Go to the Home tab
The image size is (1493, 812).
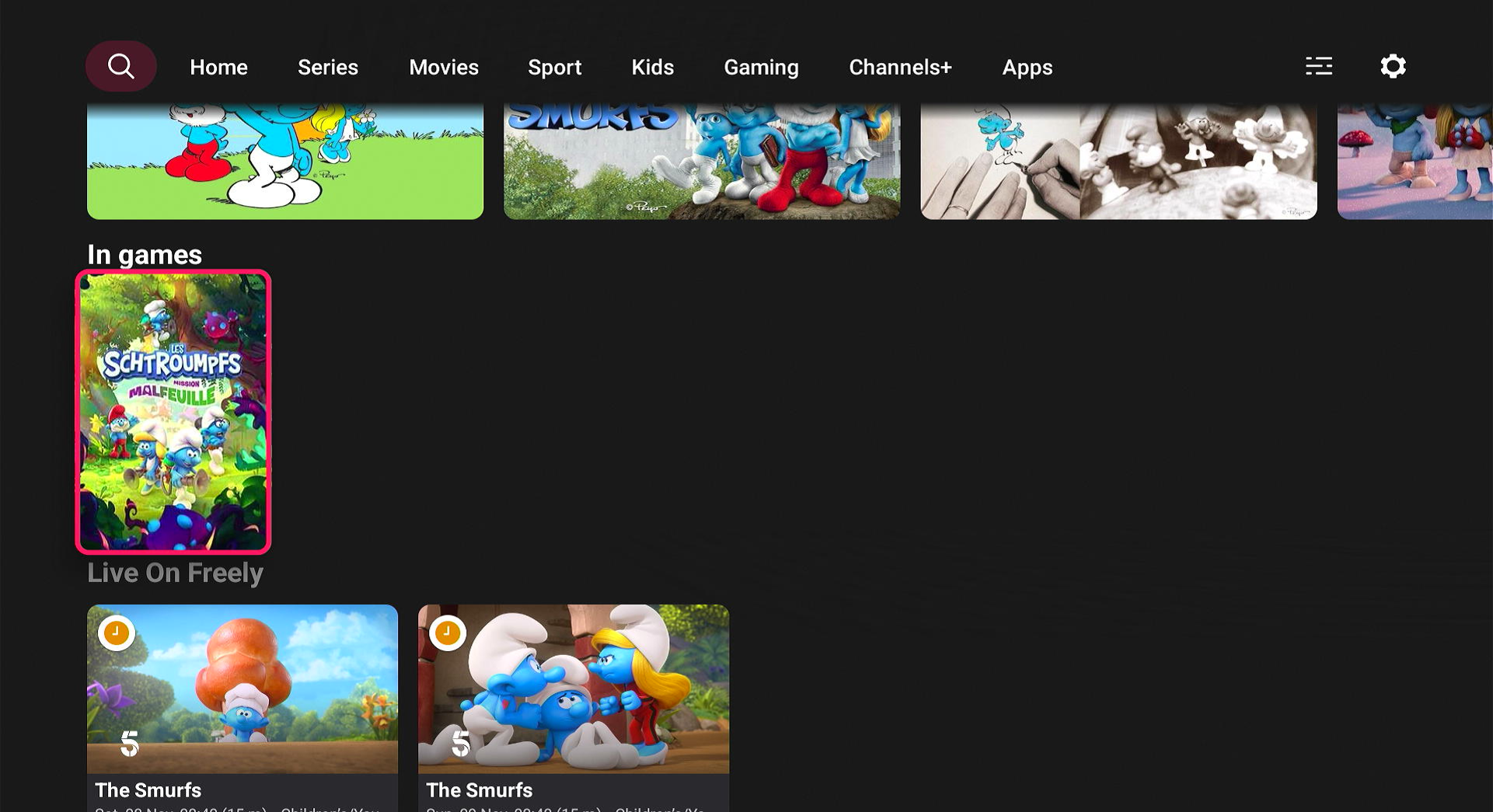(218, 67)
